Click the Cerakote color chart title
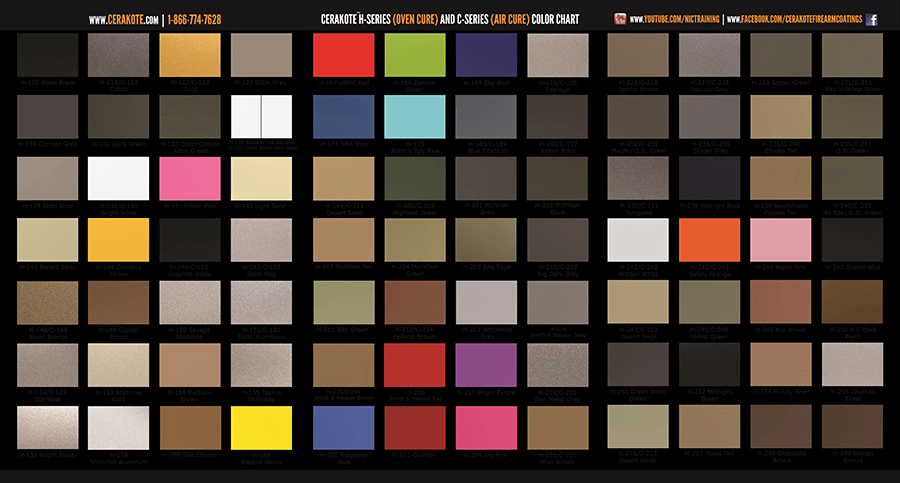The width and height of the screenshot is (900, 483). point(449,20)
